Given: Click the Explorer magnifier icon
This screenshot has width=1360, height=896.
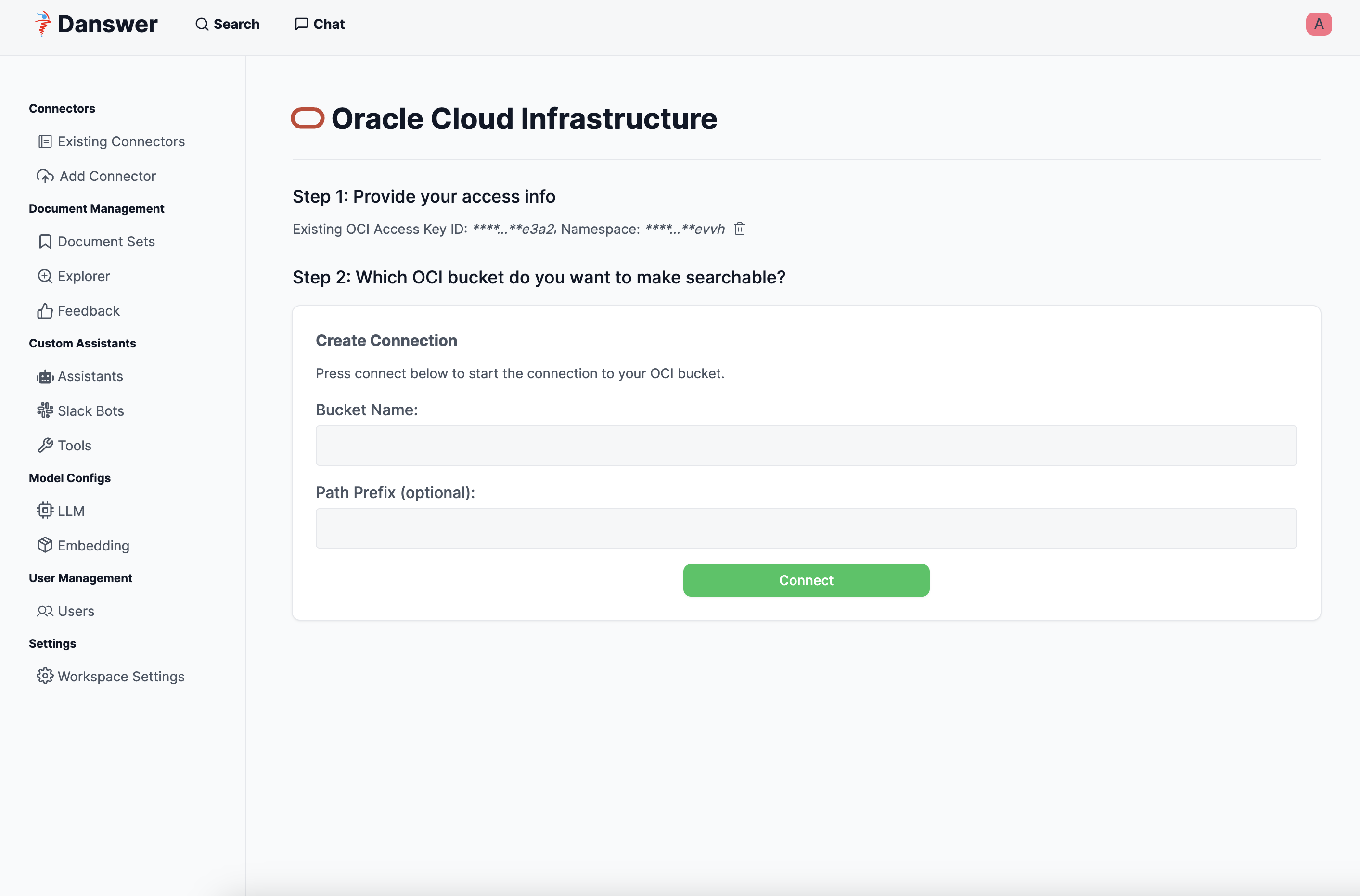Looking at the screenshot, I should 45,277.
